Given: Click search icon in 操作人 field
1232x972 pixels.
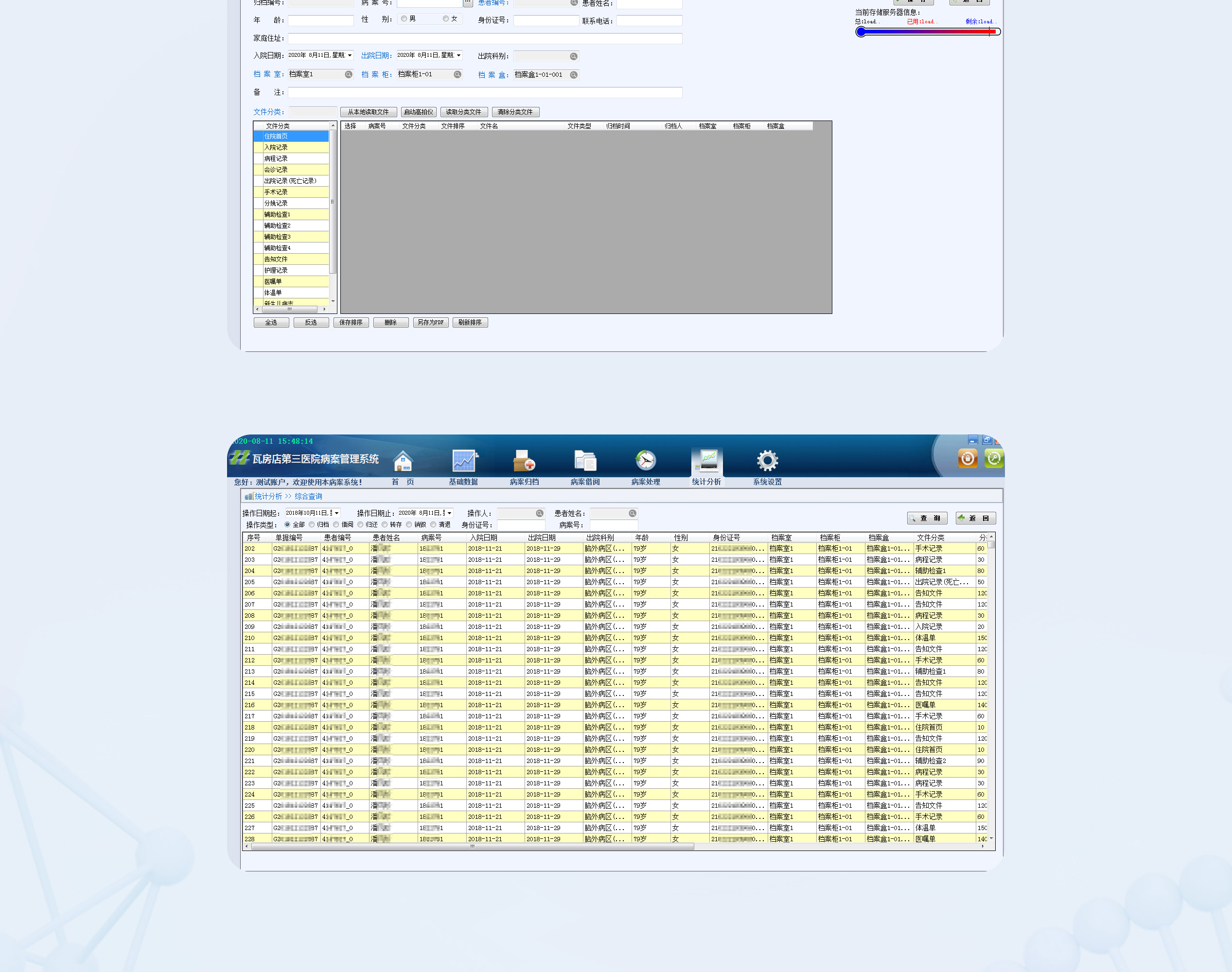Looking at the screenshot, I should click(539, 513).
